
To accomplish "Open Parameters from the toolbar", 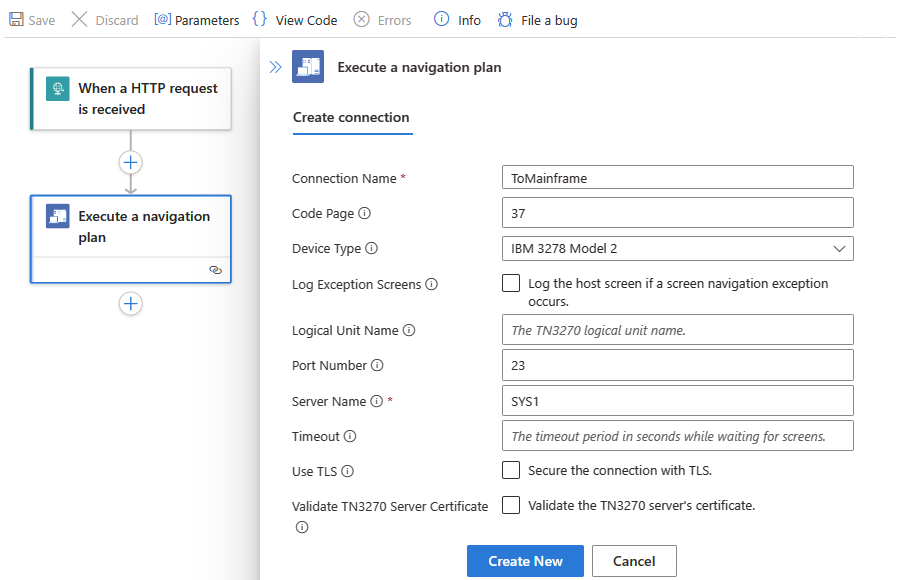I will (196, 20).
